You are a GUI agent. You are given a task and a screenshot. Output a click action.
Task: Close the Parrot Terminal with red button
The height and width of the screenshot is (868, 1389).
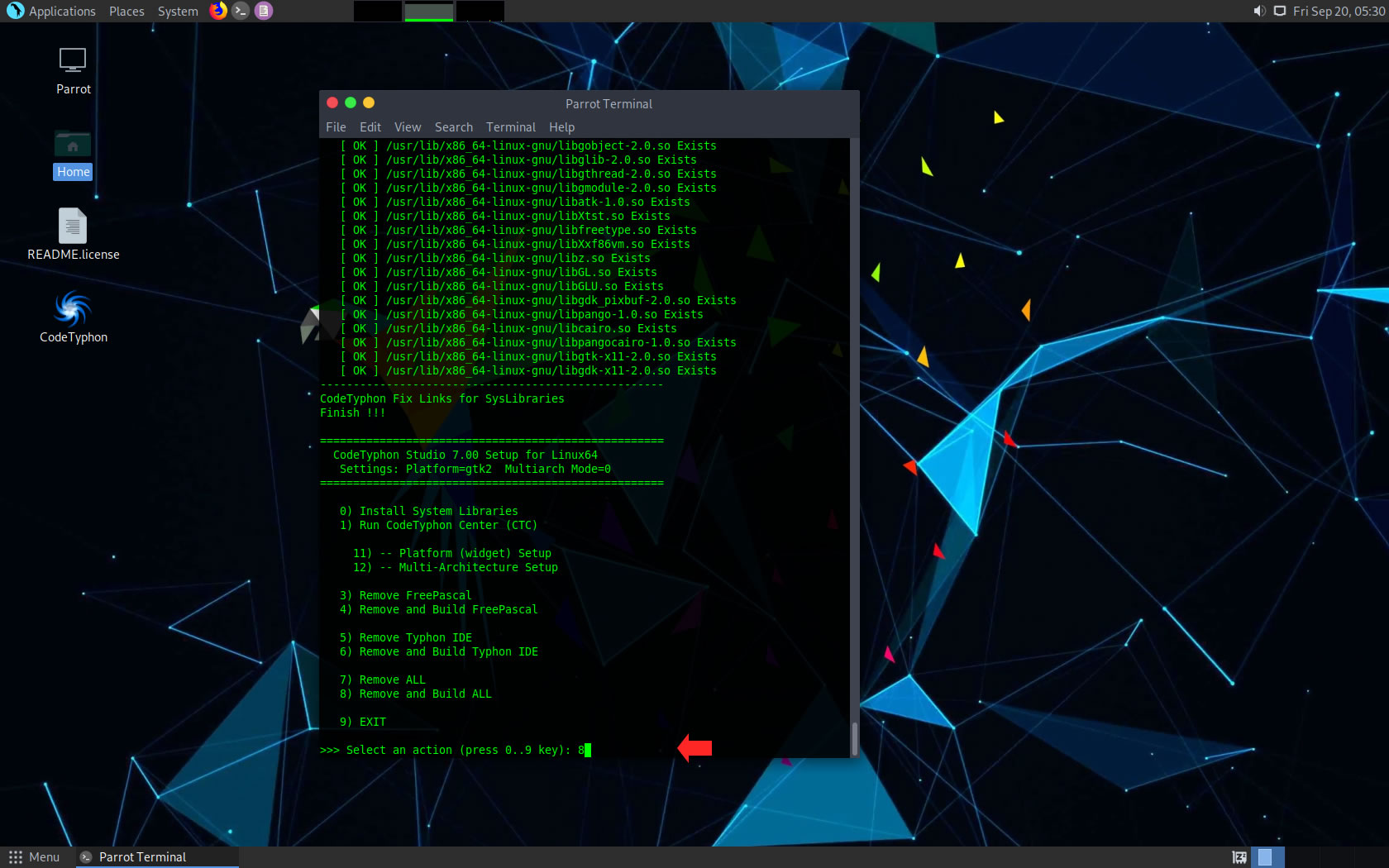[x=332, y=103]
